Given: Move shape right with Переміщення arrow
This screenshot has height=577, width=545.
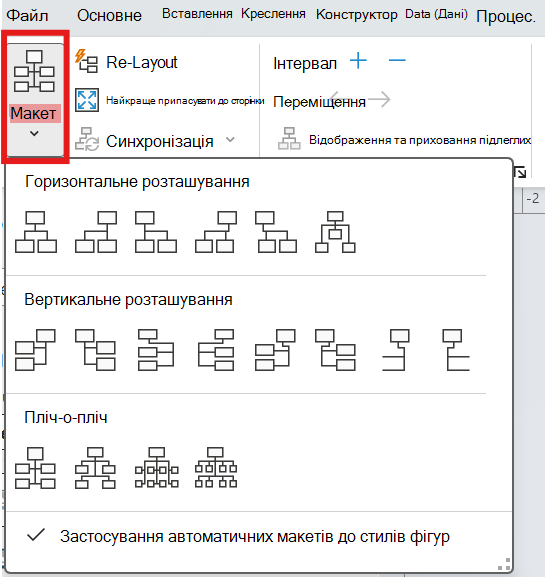Looking at the screenshot, I should [379, 99].
